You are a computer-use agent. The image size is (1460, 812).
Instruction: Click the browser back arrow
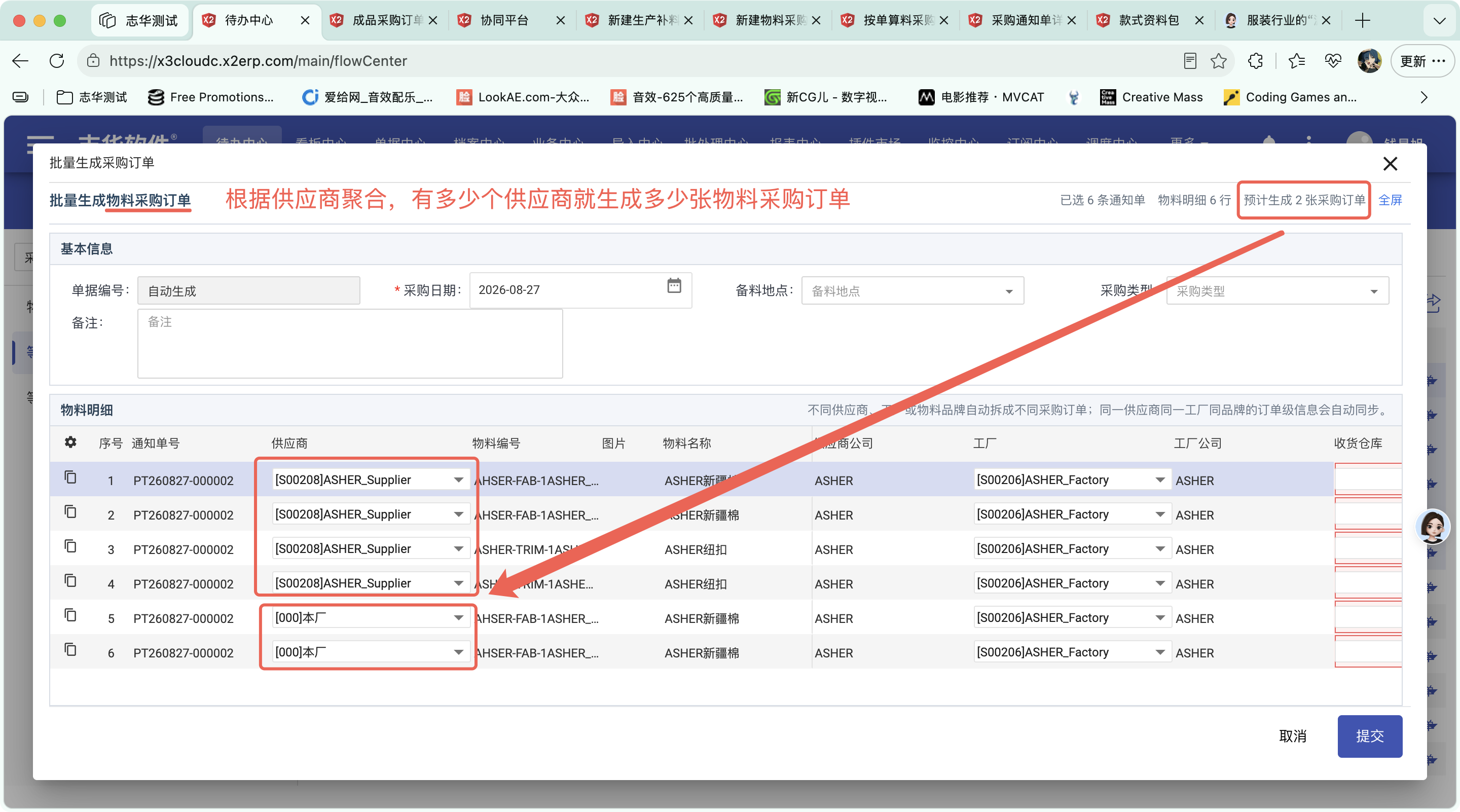(20, 61)
